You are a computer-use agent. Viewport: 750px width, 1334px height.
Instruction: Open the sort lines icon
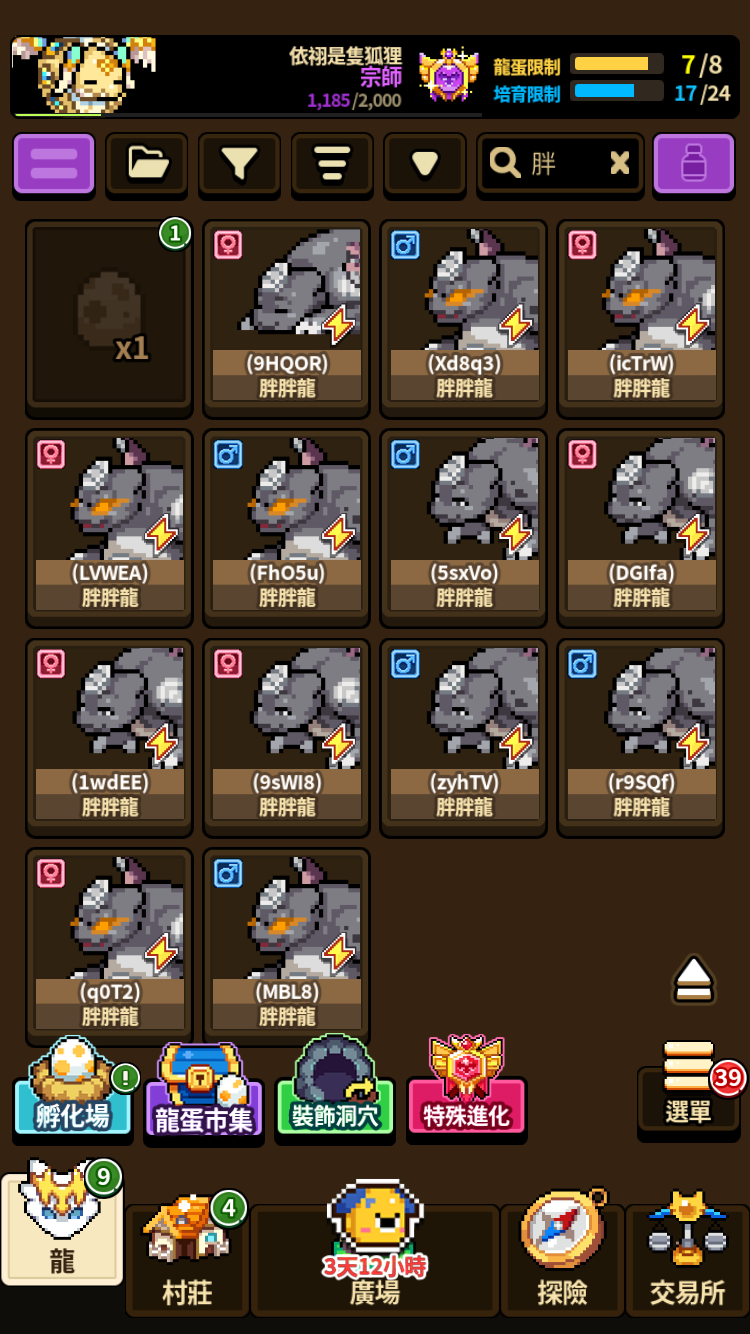point(332,163)
